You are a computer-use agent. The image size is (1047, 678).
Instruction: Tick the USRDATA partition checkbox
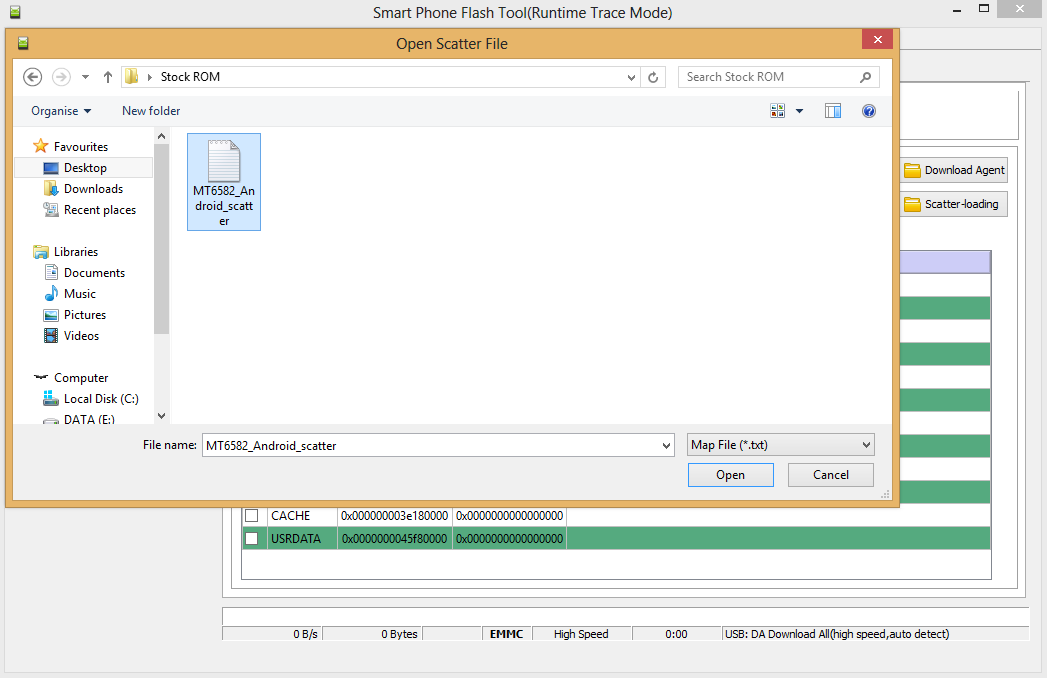pos(252,539)
